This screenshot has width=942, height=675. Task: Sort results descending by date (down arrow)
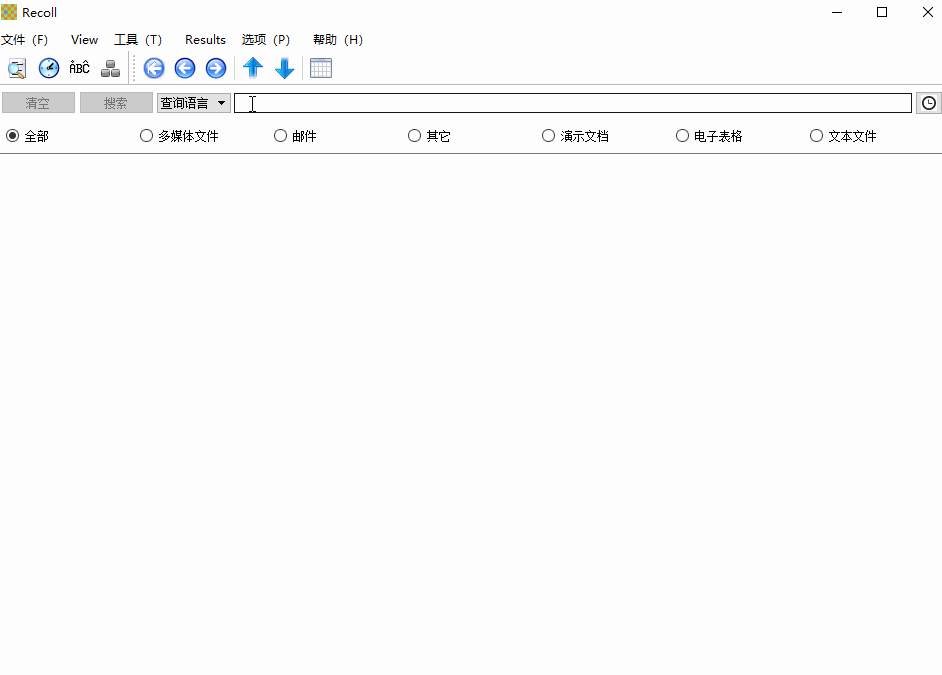pos(284,68)
